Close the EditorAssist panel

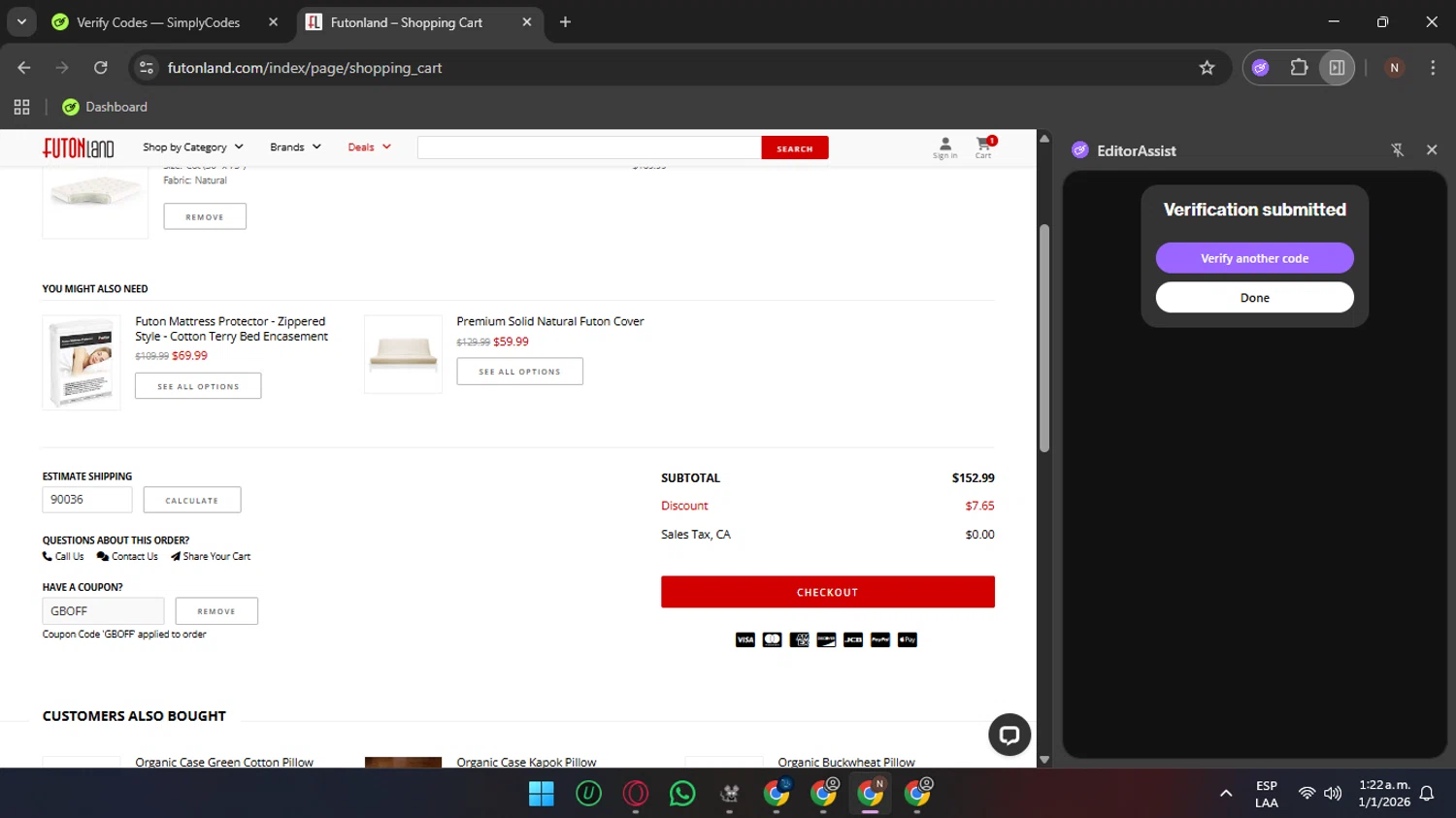pyautogui.click(x=1432, y=149)
